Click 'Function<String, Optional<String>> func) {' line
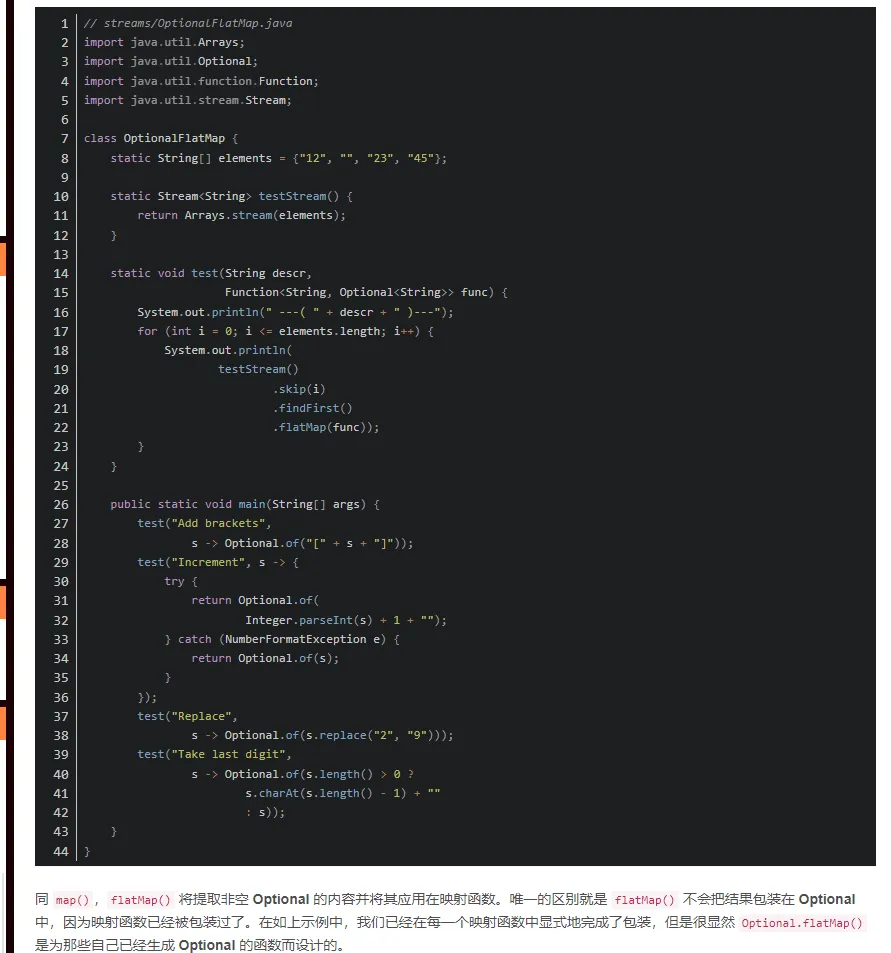Screen dimensions: 891x953 point(366,292)
